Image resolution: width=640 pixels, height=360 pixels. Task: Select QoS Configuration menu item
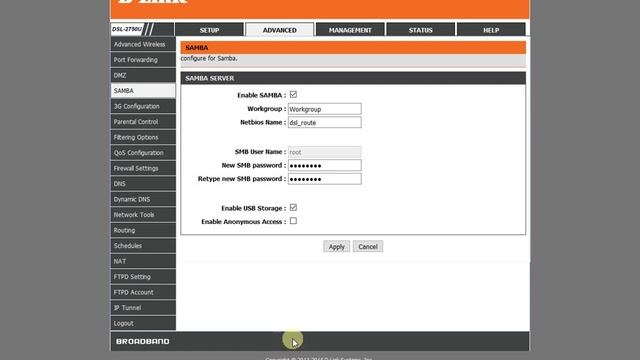point(143,153)
